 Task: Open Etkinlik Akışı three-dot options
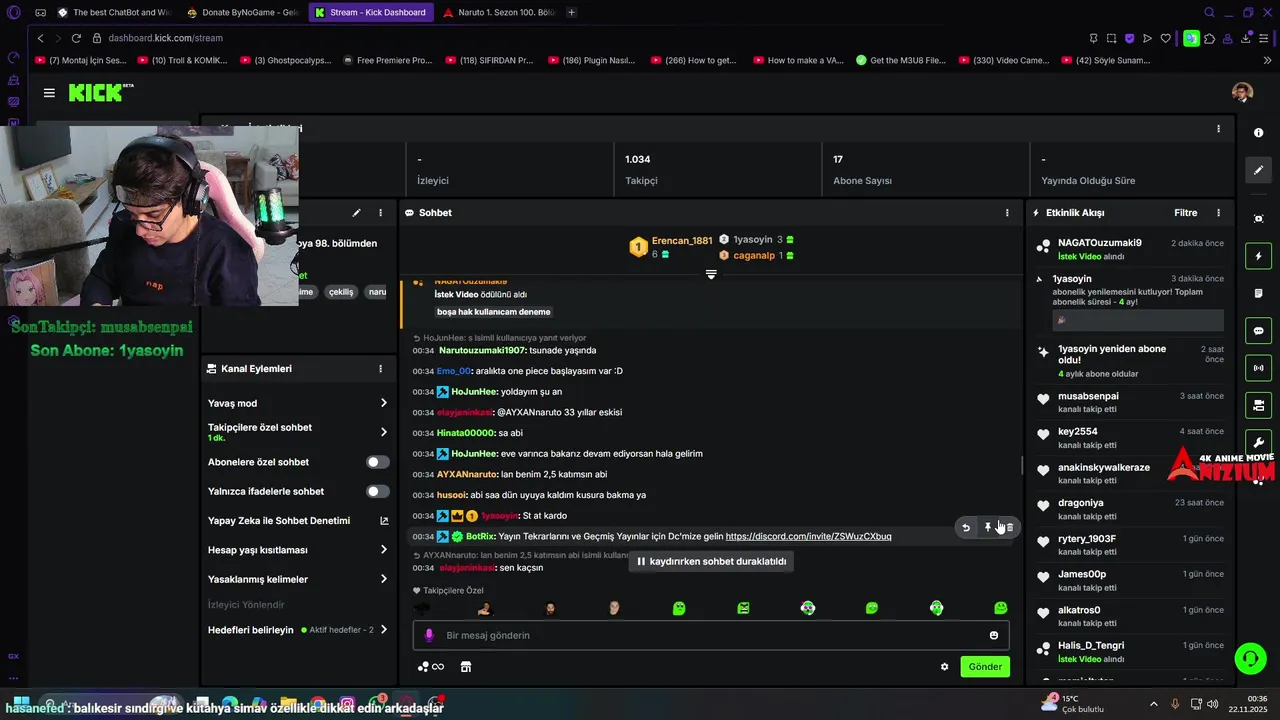pos(1218,213)
